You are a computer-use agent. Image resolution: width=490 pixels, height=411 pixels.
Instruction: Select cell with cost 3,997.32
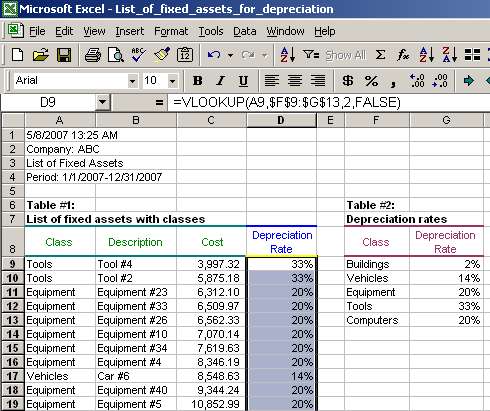coord(211,264)
